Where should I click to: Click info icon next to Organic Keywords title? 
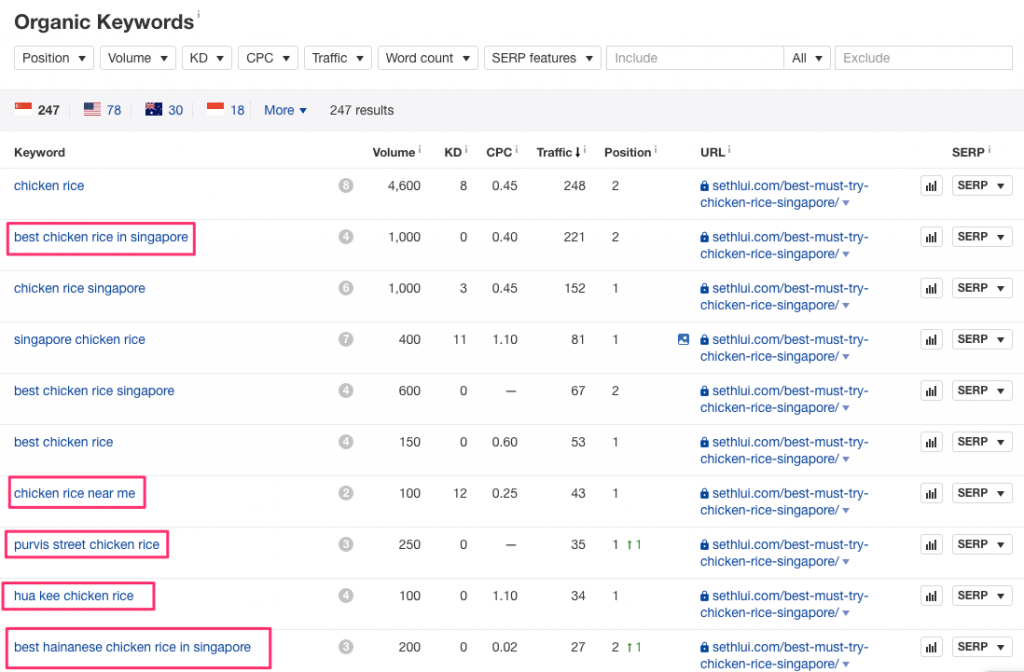coord(199,14)
